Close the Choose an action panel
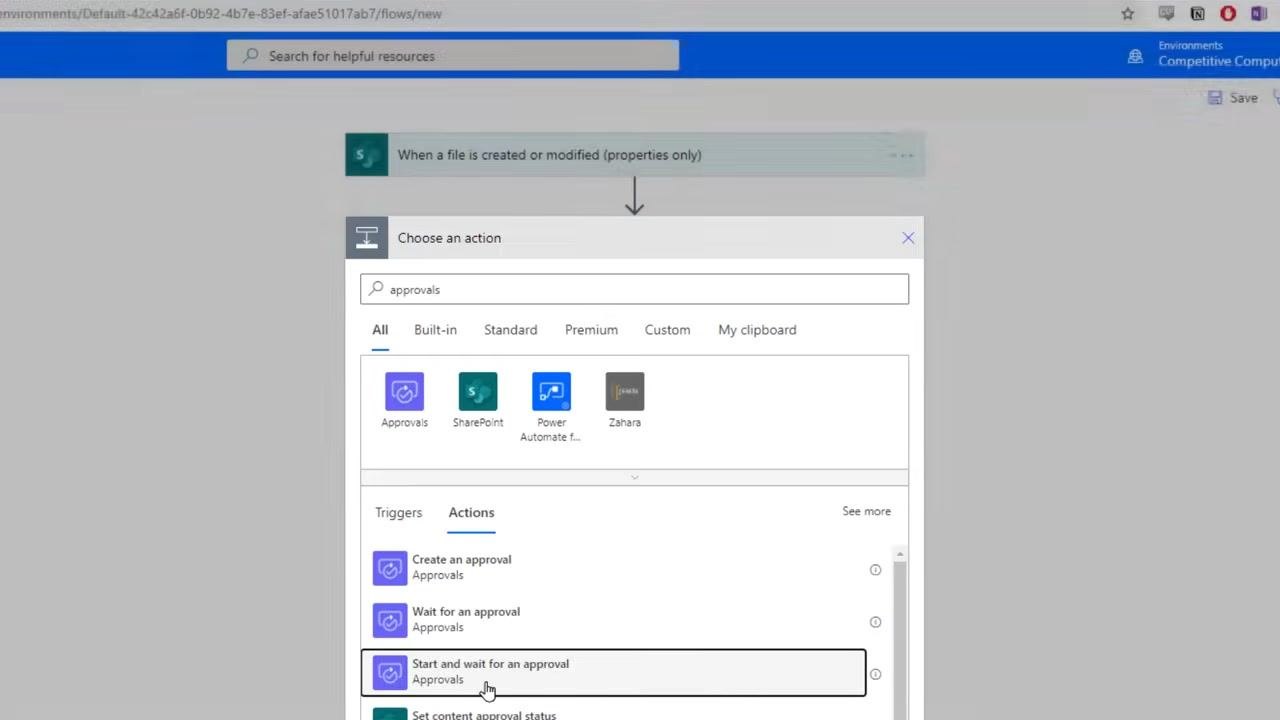Image resolution: width=1280 pixels, height=720 pixels. coord(908,238)
